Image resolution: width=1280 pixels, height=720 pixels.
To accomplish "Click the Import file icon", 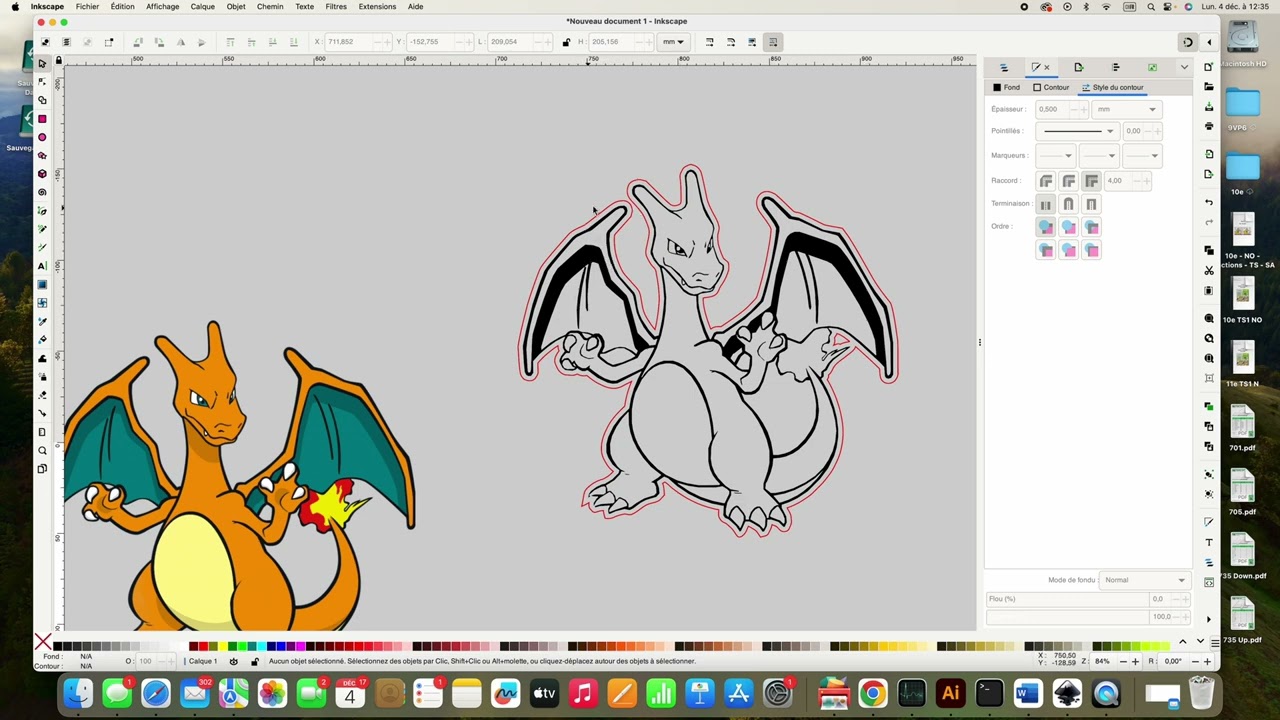I will [x=1209, y=154].
